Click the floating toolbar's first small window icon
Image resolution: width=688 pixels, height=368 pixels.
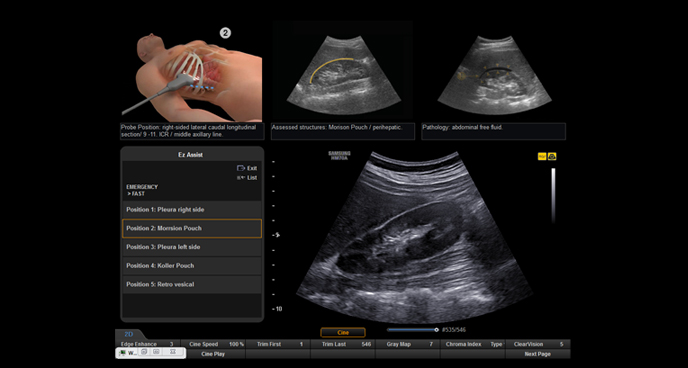[x=144, y=352]
